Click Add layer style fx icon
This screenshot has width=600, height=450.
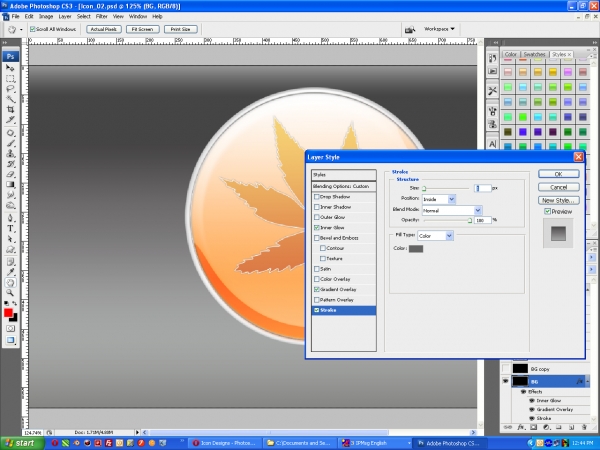[520, 427]
